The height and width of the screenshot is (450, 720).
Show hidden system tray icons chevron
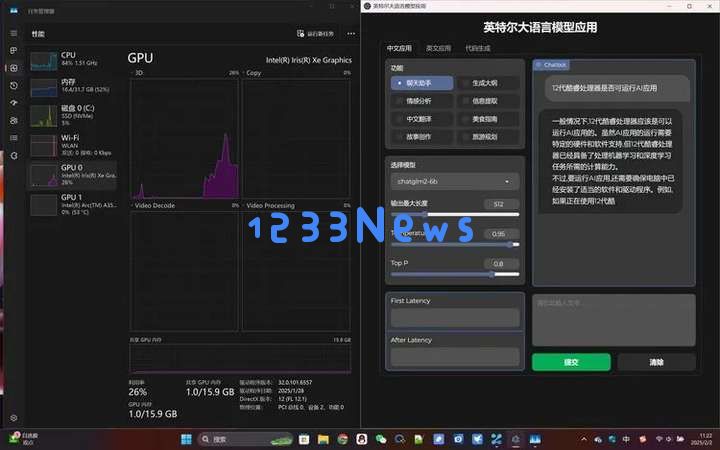pyautogui.click(x=584, y=439)
